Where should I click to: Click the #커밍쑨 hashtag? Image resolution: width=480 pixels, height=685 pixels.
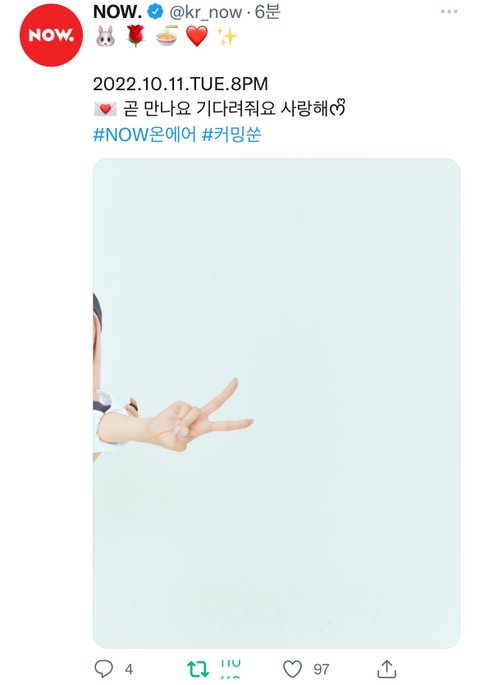click(x=231, y=135)
